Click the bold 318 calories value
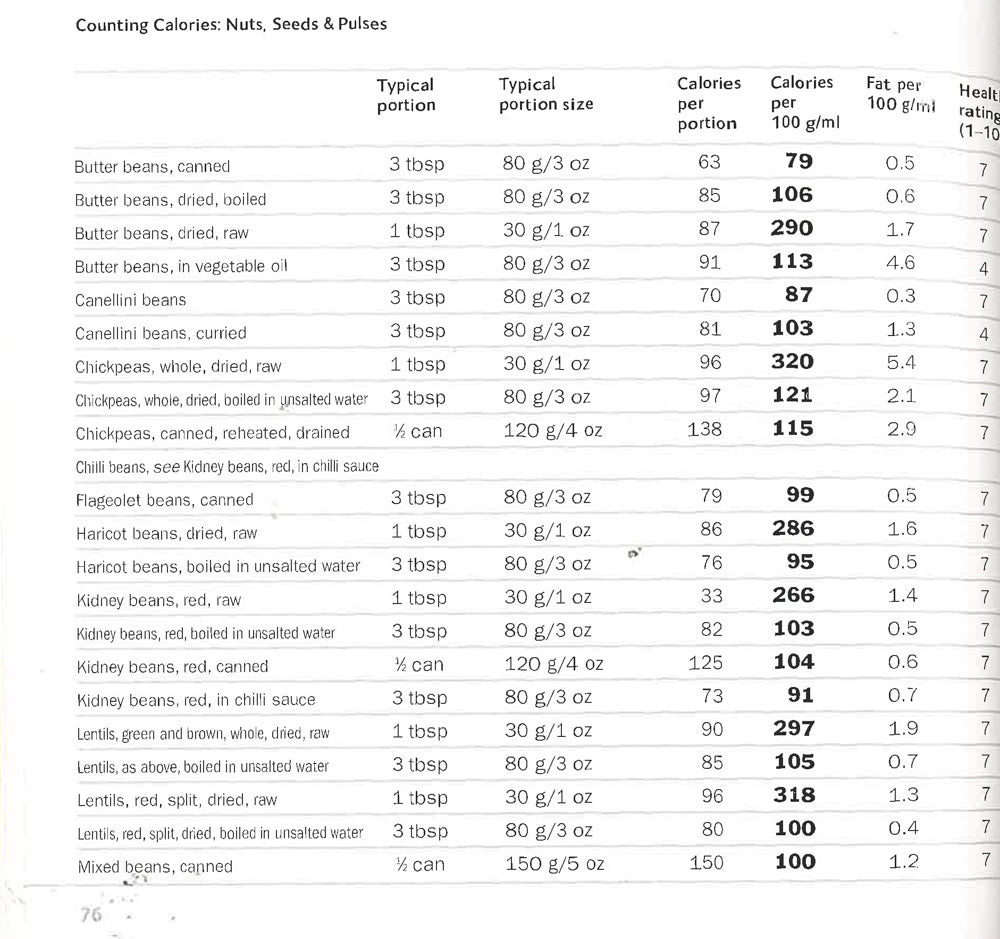This screenshot has height=939, width=1000. 794,795
